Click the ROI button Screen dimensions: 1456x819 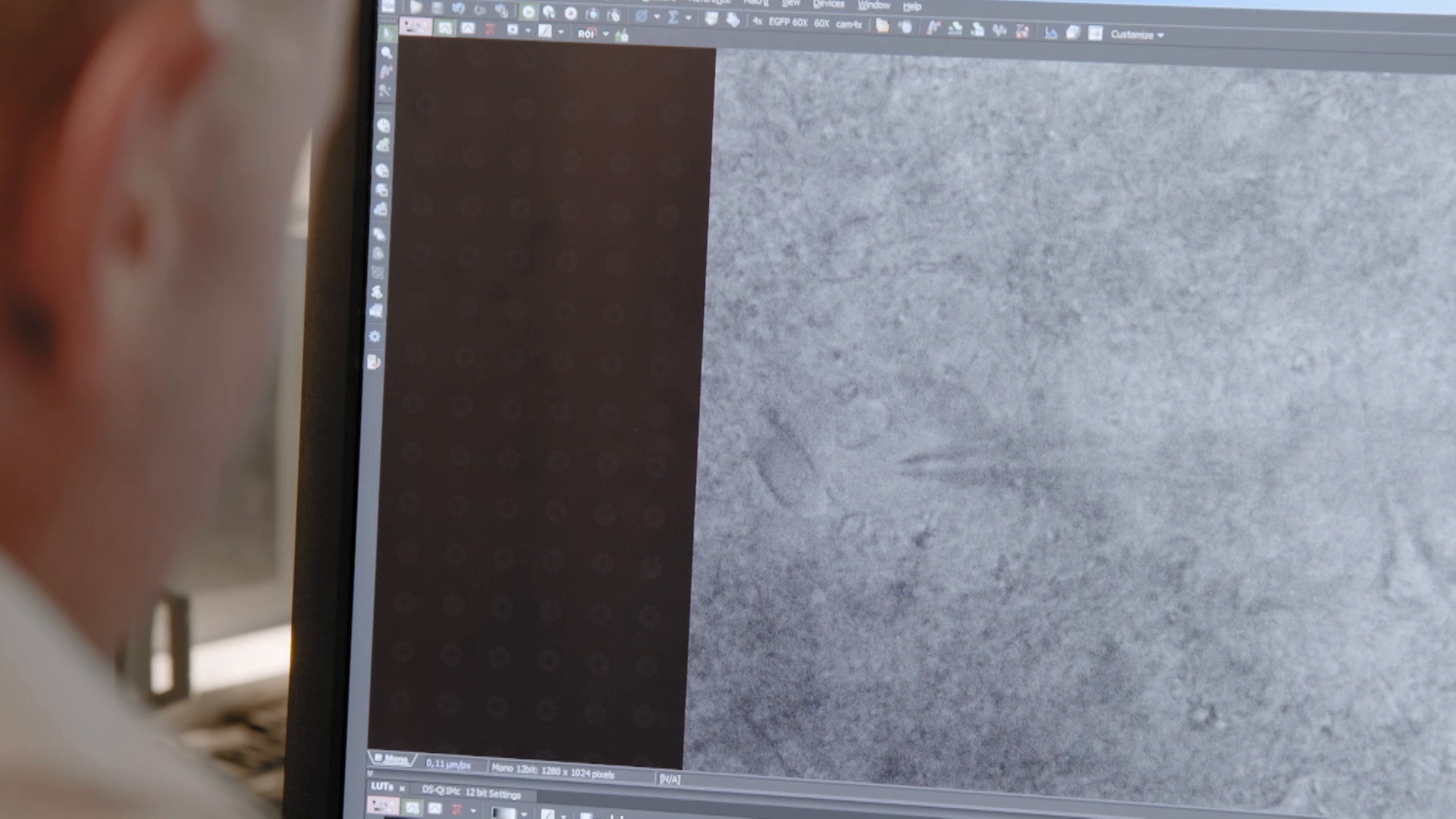pyautogui.click(x=586, y=33)
